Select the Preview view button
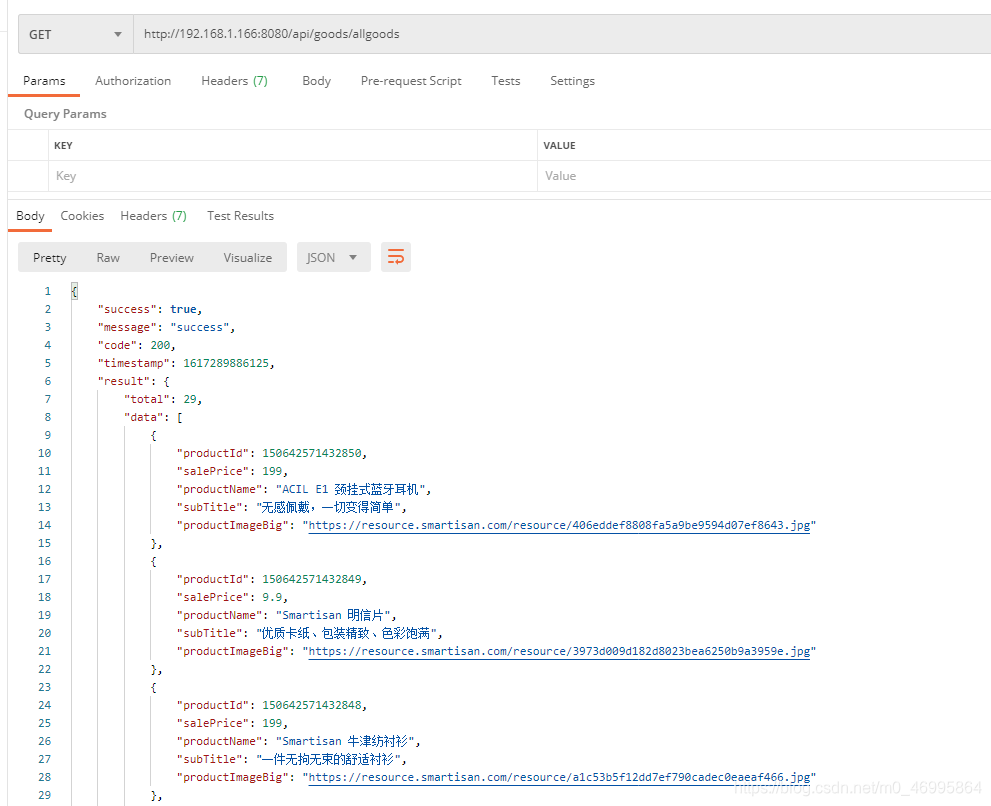 (x=172, y=257)
